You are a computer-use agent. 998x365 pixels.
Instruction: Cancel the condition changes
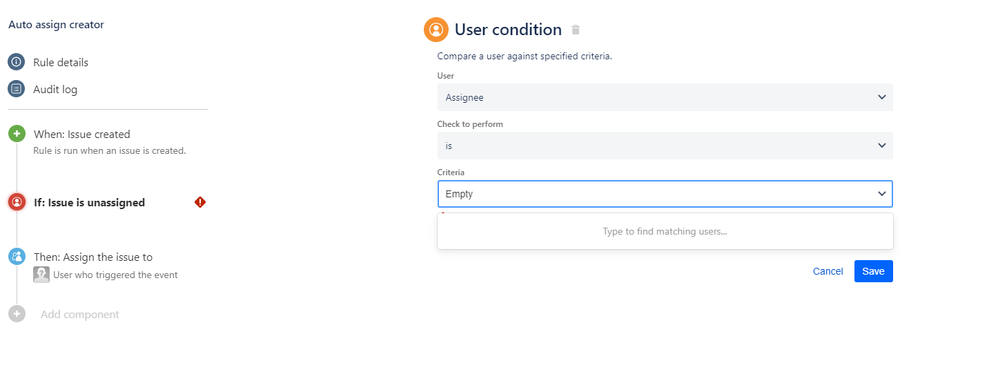[827, 271]
